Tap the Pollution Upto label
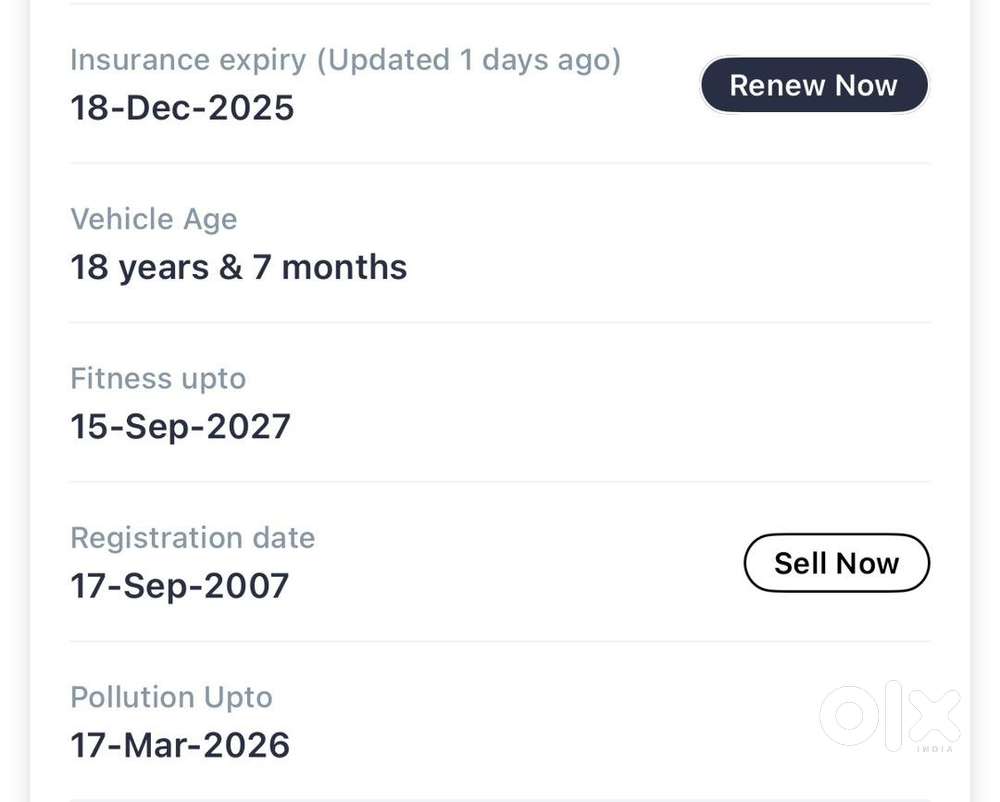This screenshot has height=802, width=1000. 171,697
